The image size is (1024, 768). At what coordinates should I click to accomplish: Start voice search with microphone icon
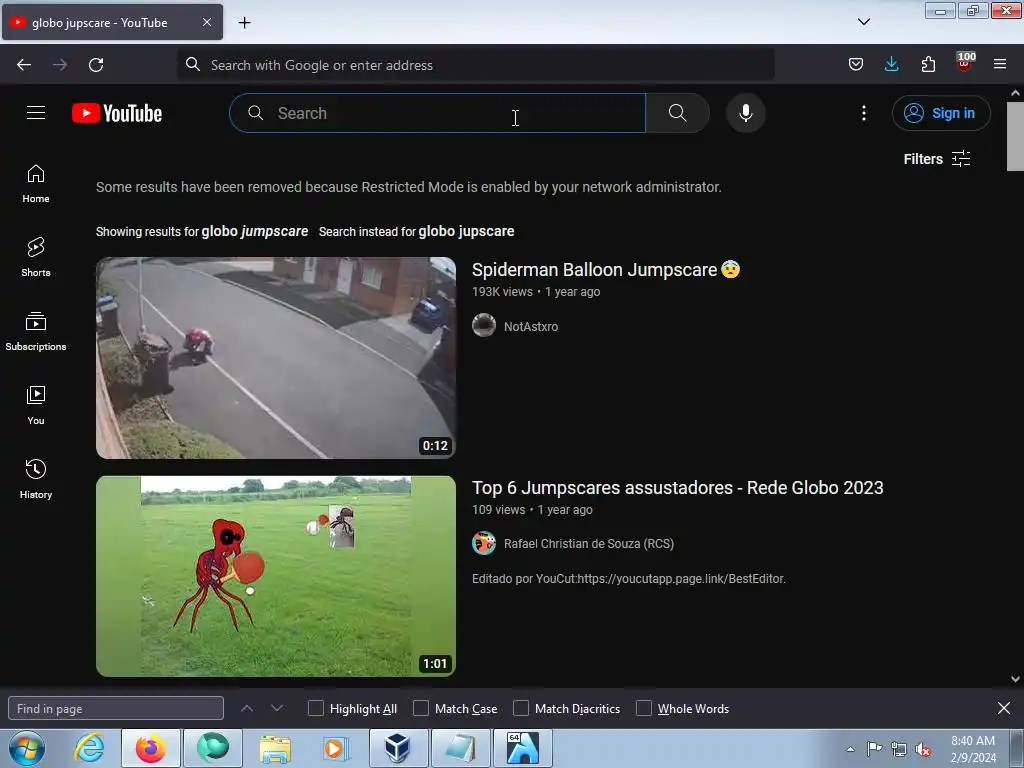(x=745, y=113)
